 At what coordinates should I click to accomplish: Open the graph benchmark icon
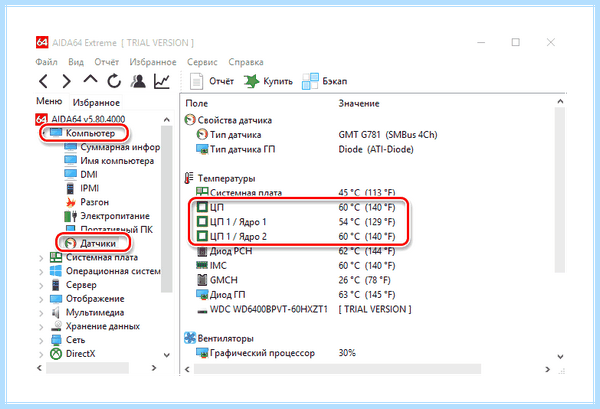[x=162, y=81]
